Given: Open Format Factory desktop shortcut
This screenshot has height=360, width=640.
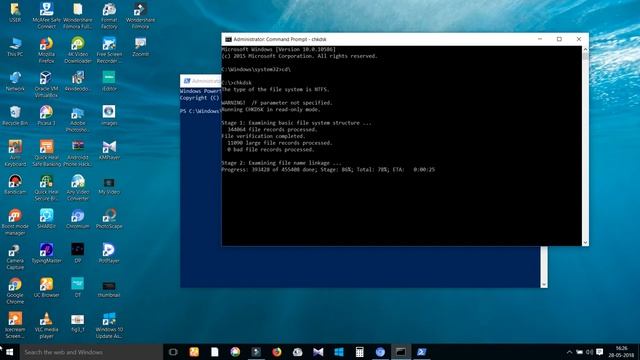Looking at the screenshot, I should pyautogui.click(x=109, y=16).
